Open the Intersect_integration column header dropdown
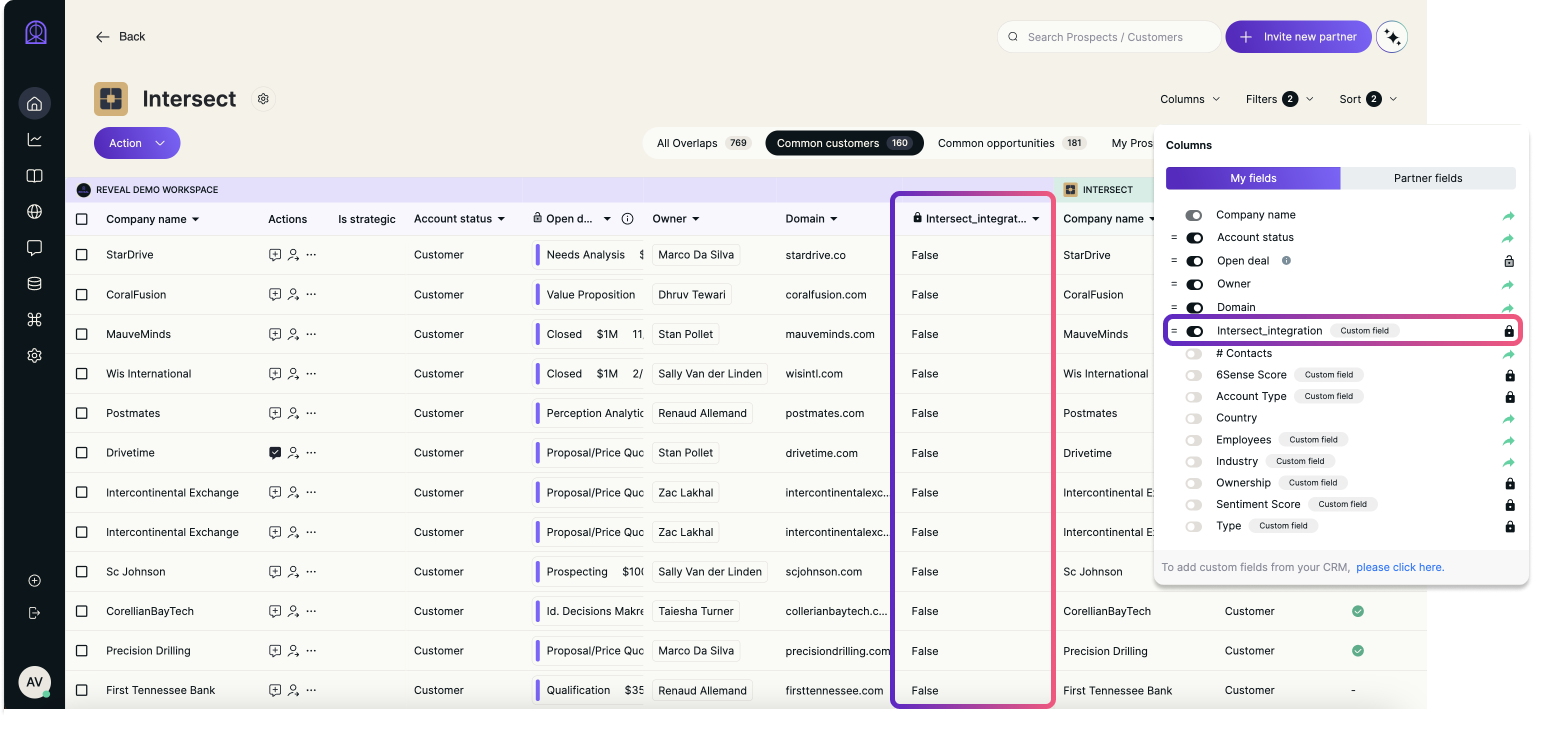1565x736 pixels. [1036, 219]
